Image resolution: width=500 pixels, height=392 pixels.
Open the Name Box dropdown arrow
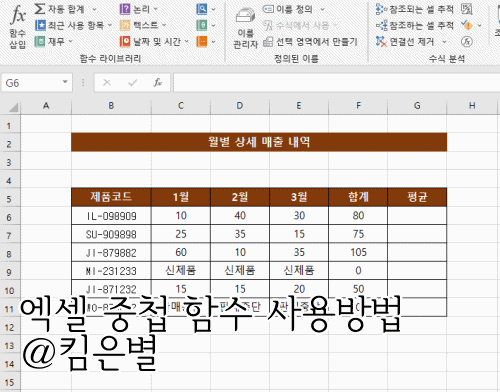tap(65, 82)
